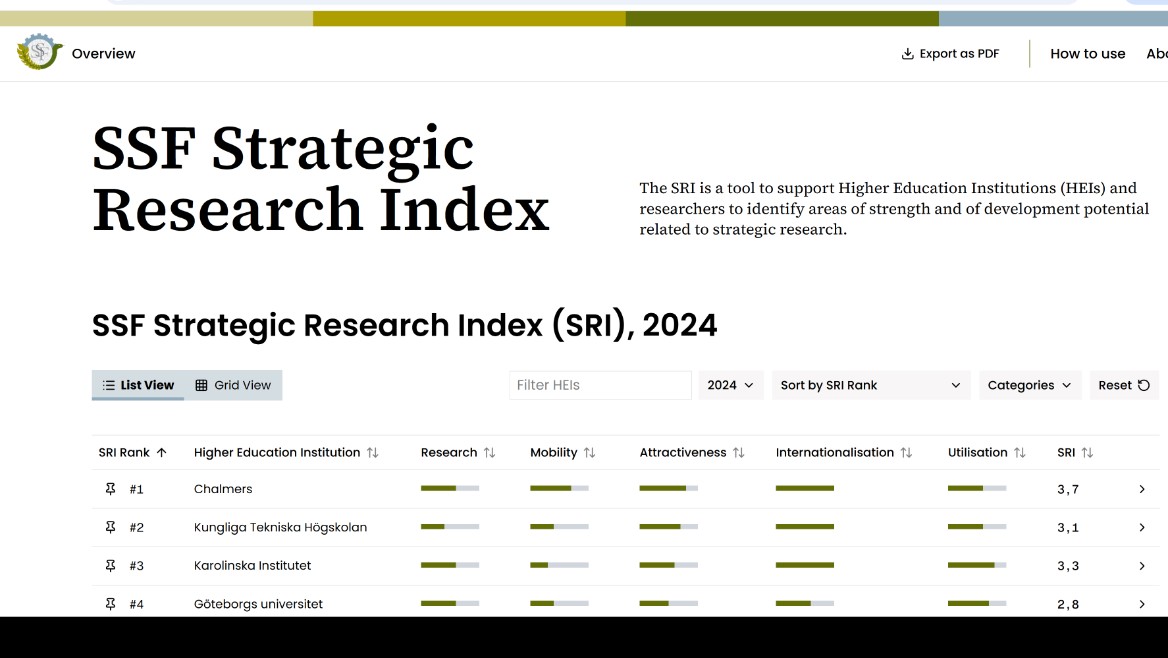The image size is (1168, 658).
Task: Click Export as PDF
Action: (x=950, y=54)
